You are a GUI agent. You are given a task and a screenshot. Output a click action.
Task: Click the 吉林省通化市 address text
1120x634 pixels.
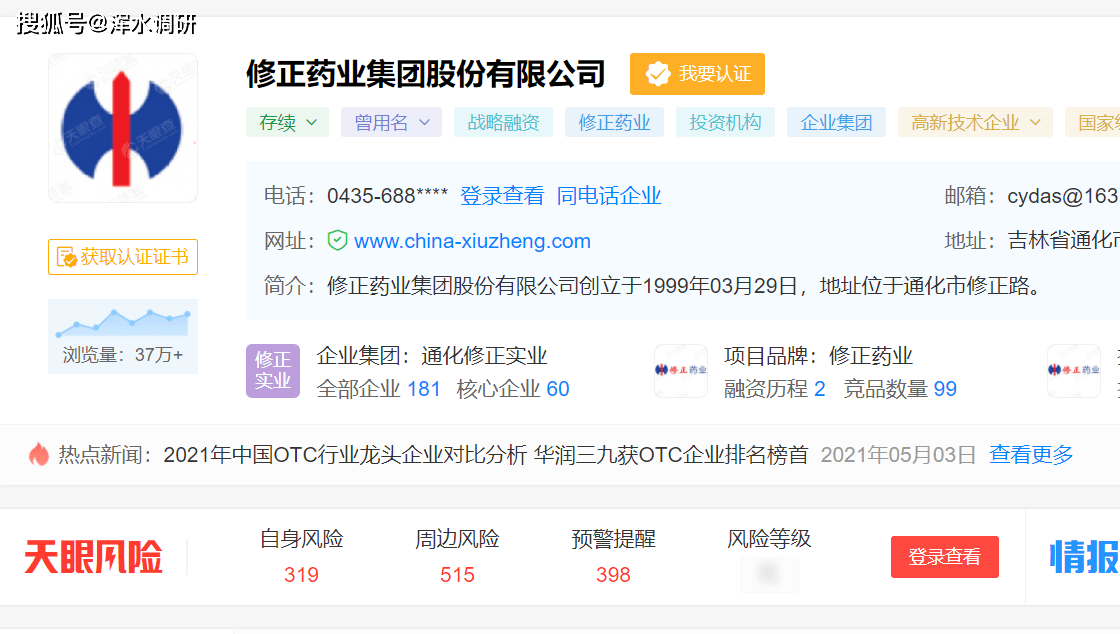[1064, 241]
